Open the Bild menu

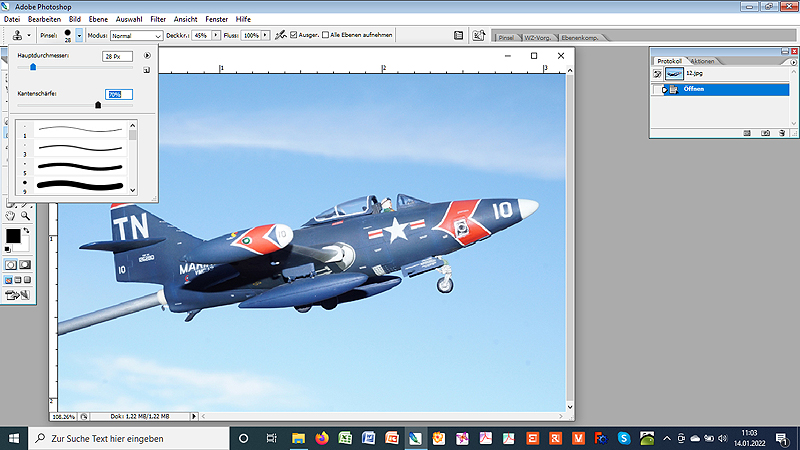[x=74, y=19]
